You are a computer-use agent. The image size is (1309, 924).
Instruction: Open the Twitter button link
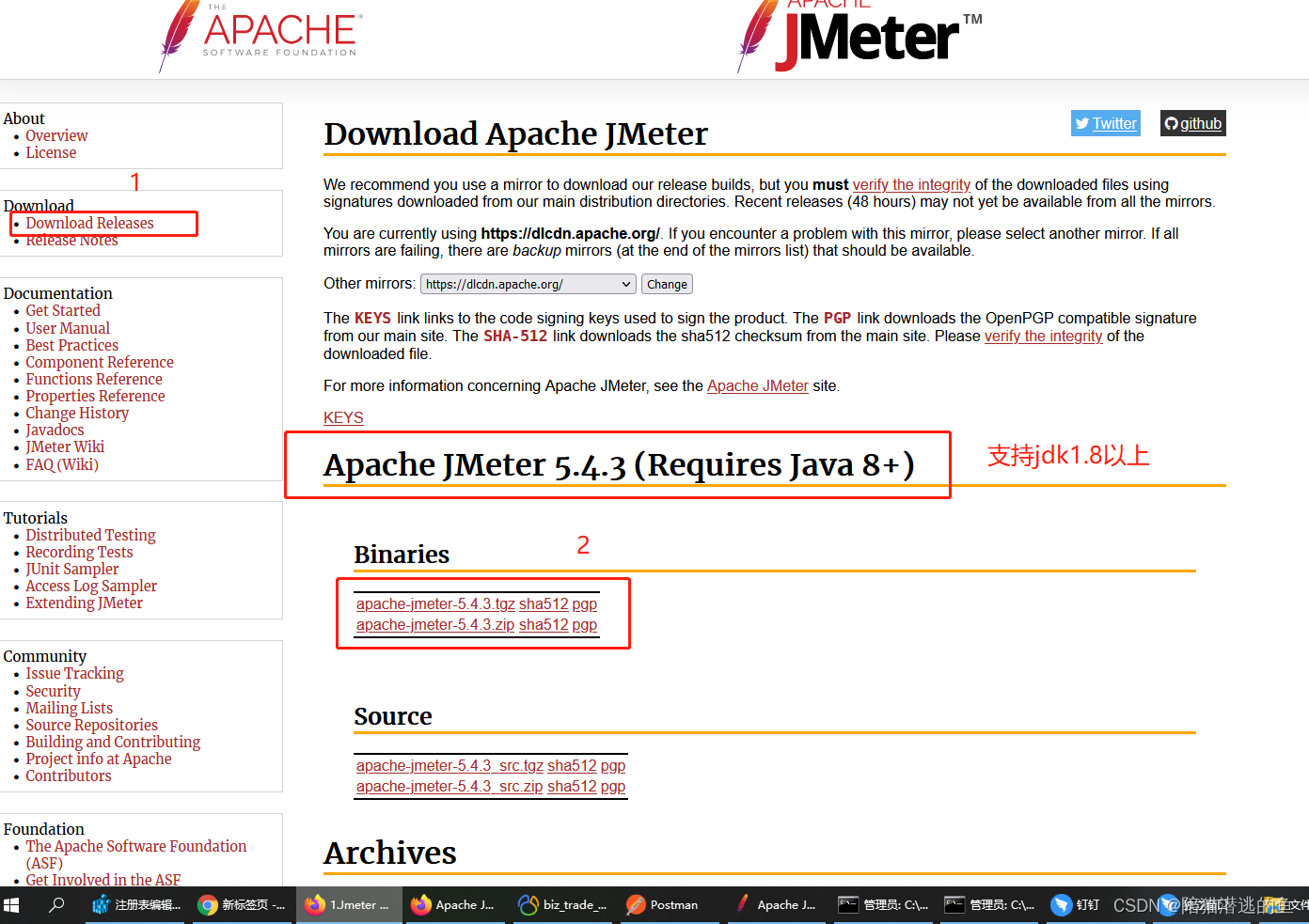click(x=1106, y=123)
